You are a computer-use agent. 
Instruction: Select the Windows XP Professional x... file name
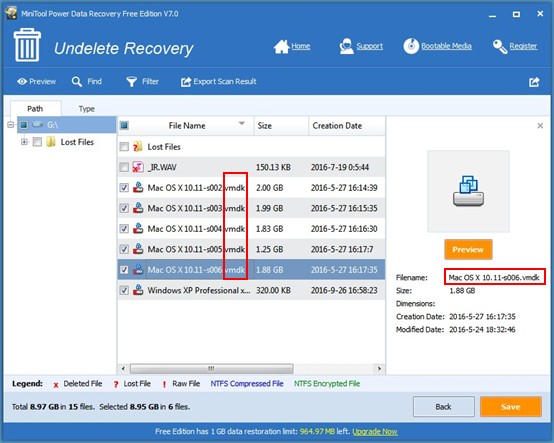tap(199, 290)
